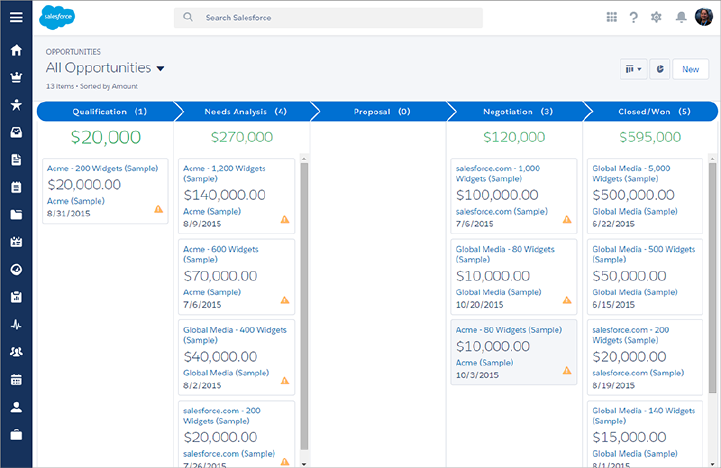Click the crown icon in the sidebar
Image resolution: width=721 pixels, height=468 pixels.
[16, 78]
